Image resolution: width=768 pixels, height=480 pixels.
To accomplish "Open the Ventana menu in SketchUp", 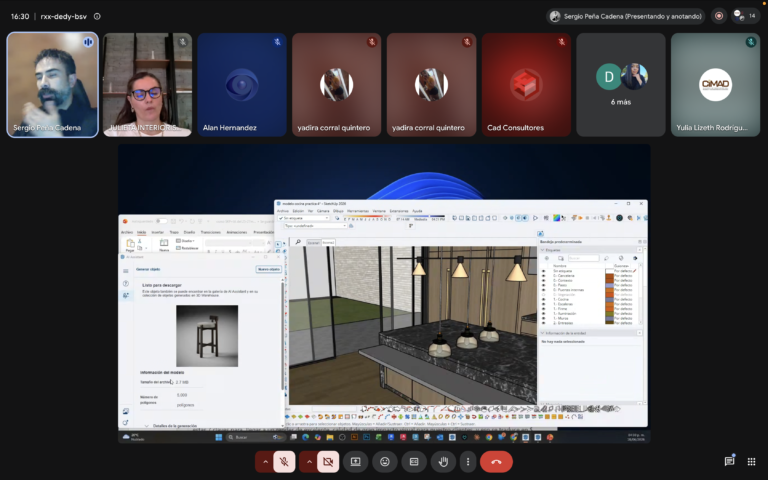I will (x=379, y=211).
